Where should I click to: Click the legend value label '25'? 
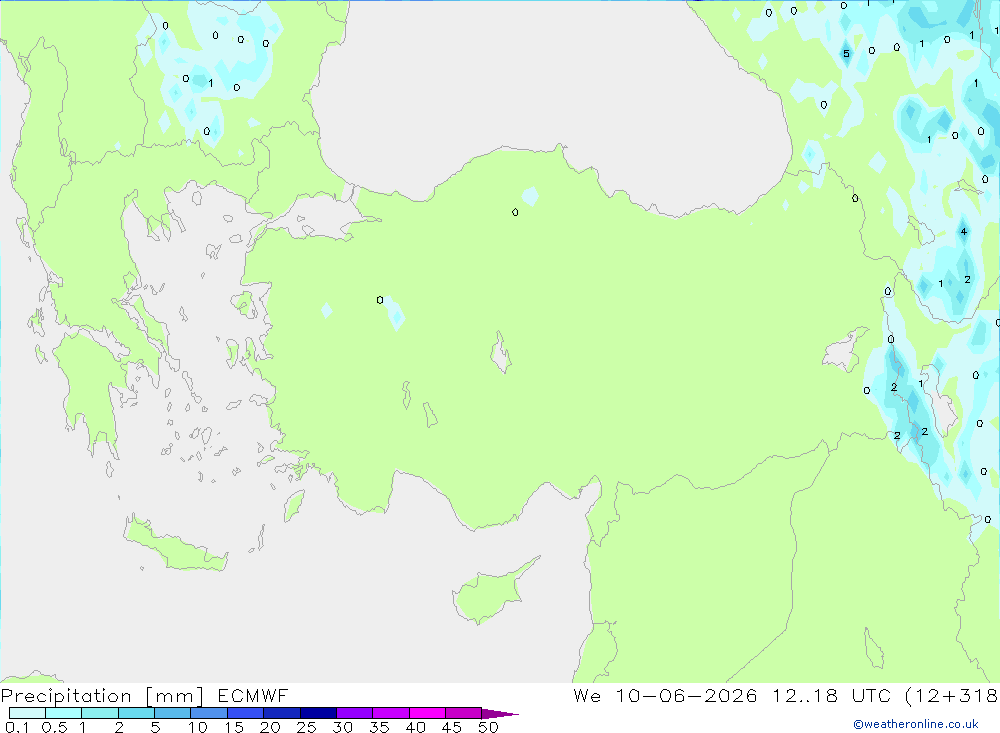pos(306,727)
